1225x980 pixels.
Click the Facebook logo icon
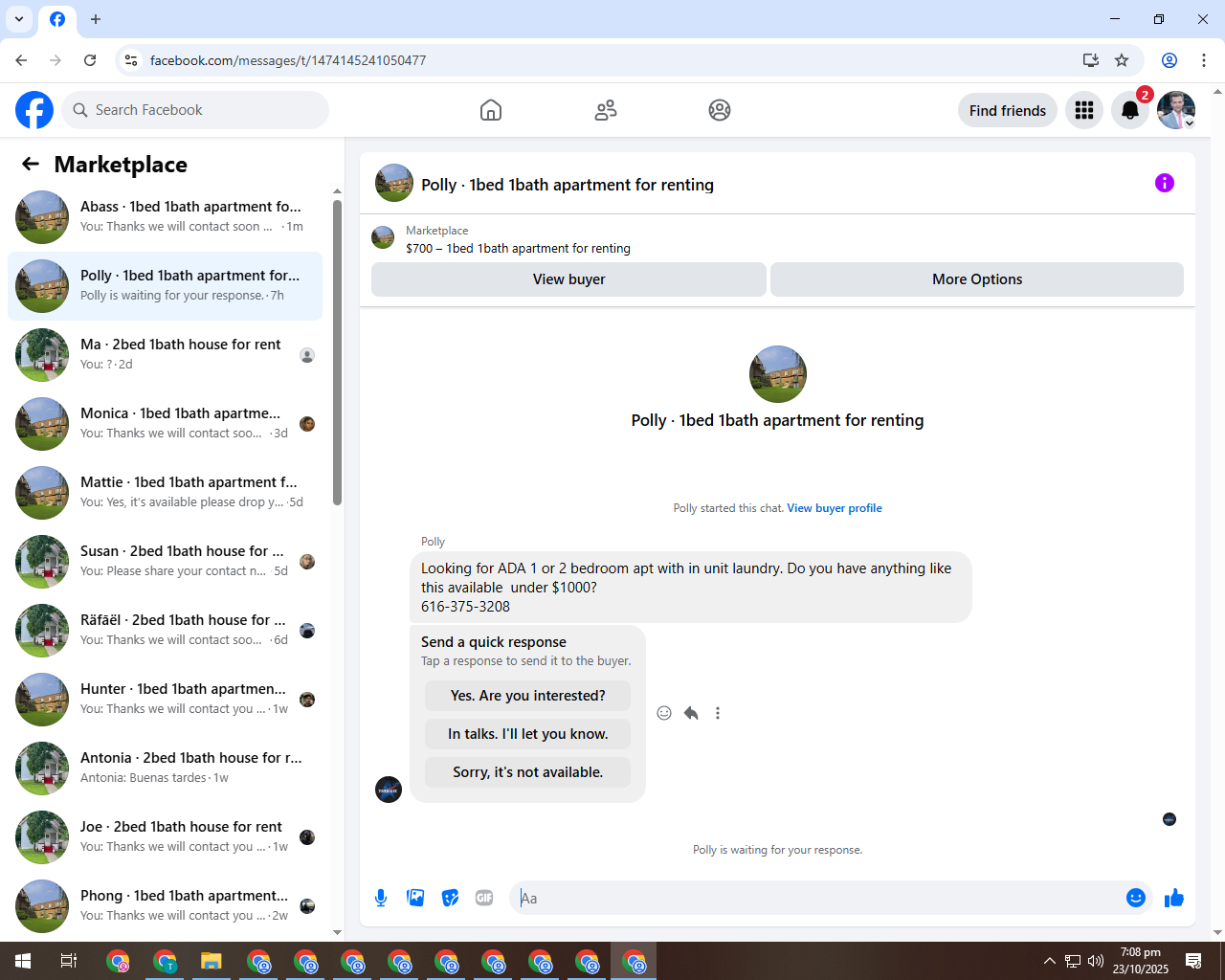tap(34, 110)
